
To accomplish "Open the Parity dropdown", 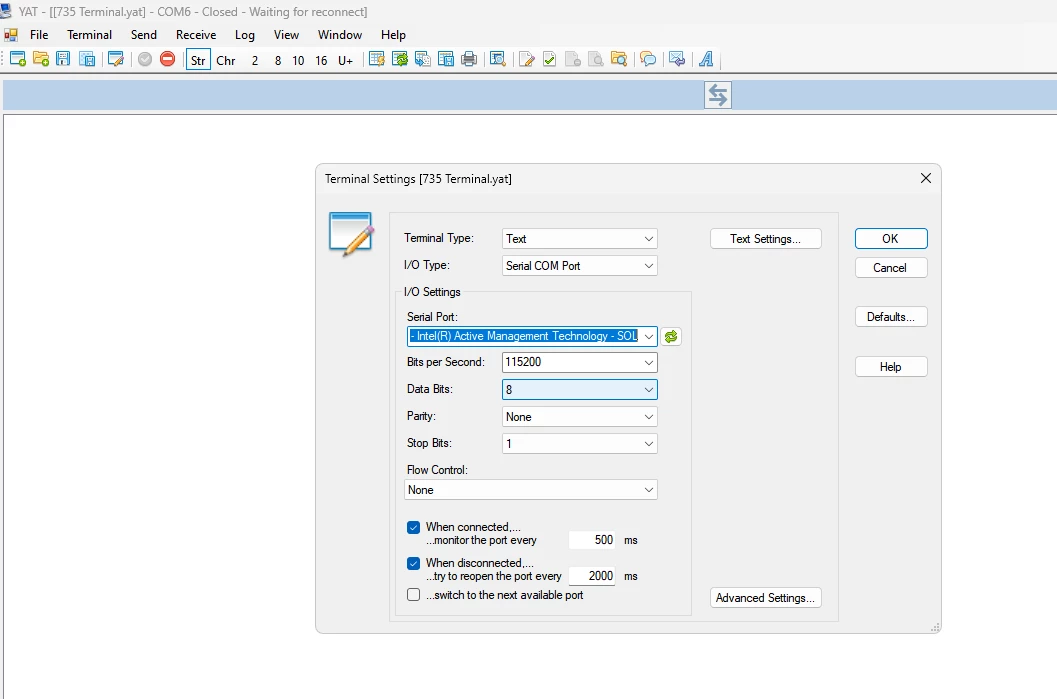I will pyautogui.click(x=580, y=417).
